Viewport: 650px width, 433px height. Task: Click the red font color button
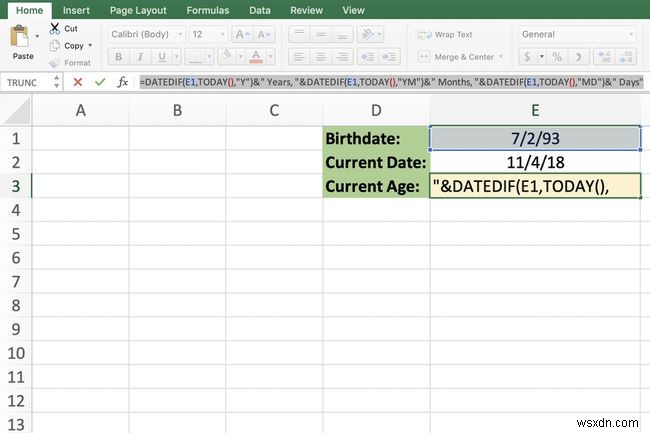point(257,57)
